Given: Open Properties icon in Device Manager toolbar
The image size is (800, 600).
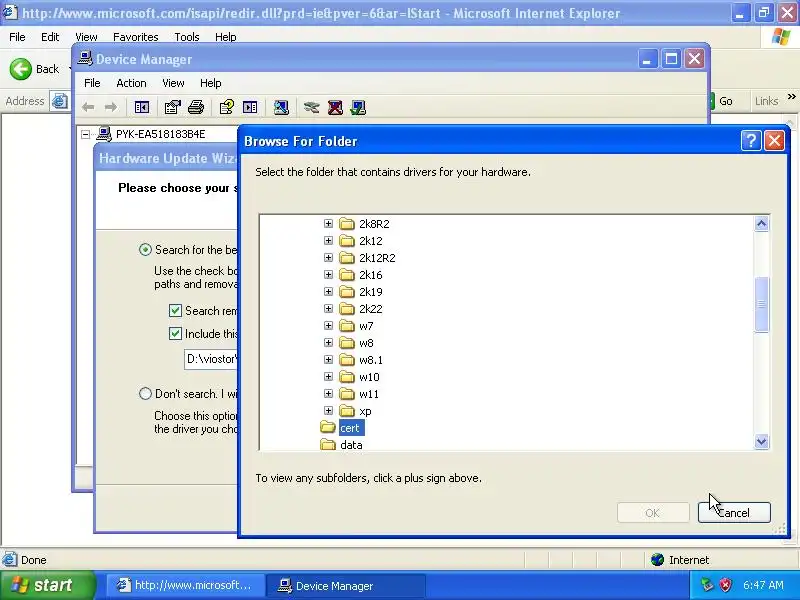Looking at the screenshot, I should tap(172, 107).
